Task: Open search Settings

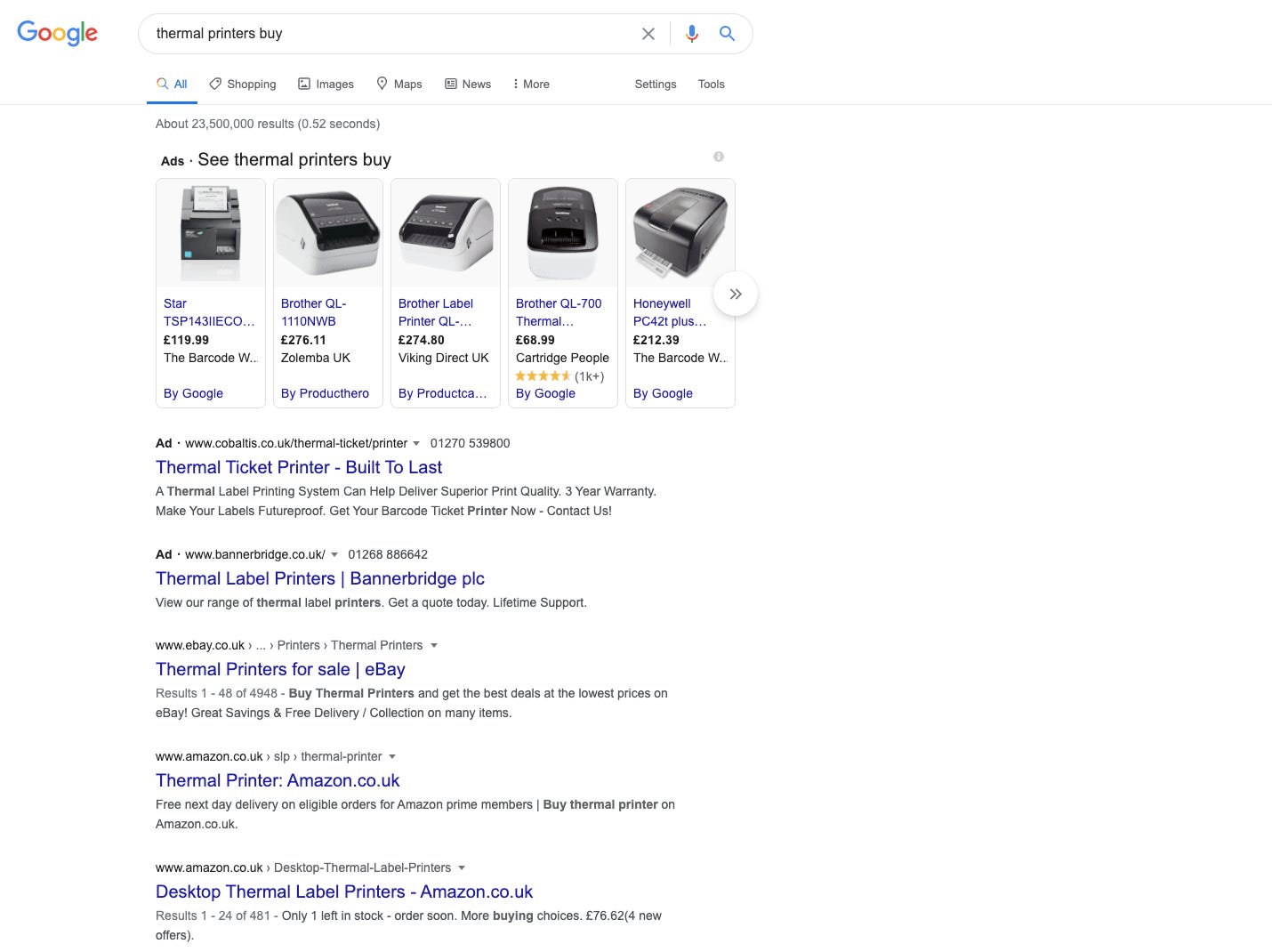Action: click(x=656, y=84)
